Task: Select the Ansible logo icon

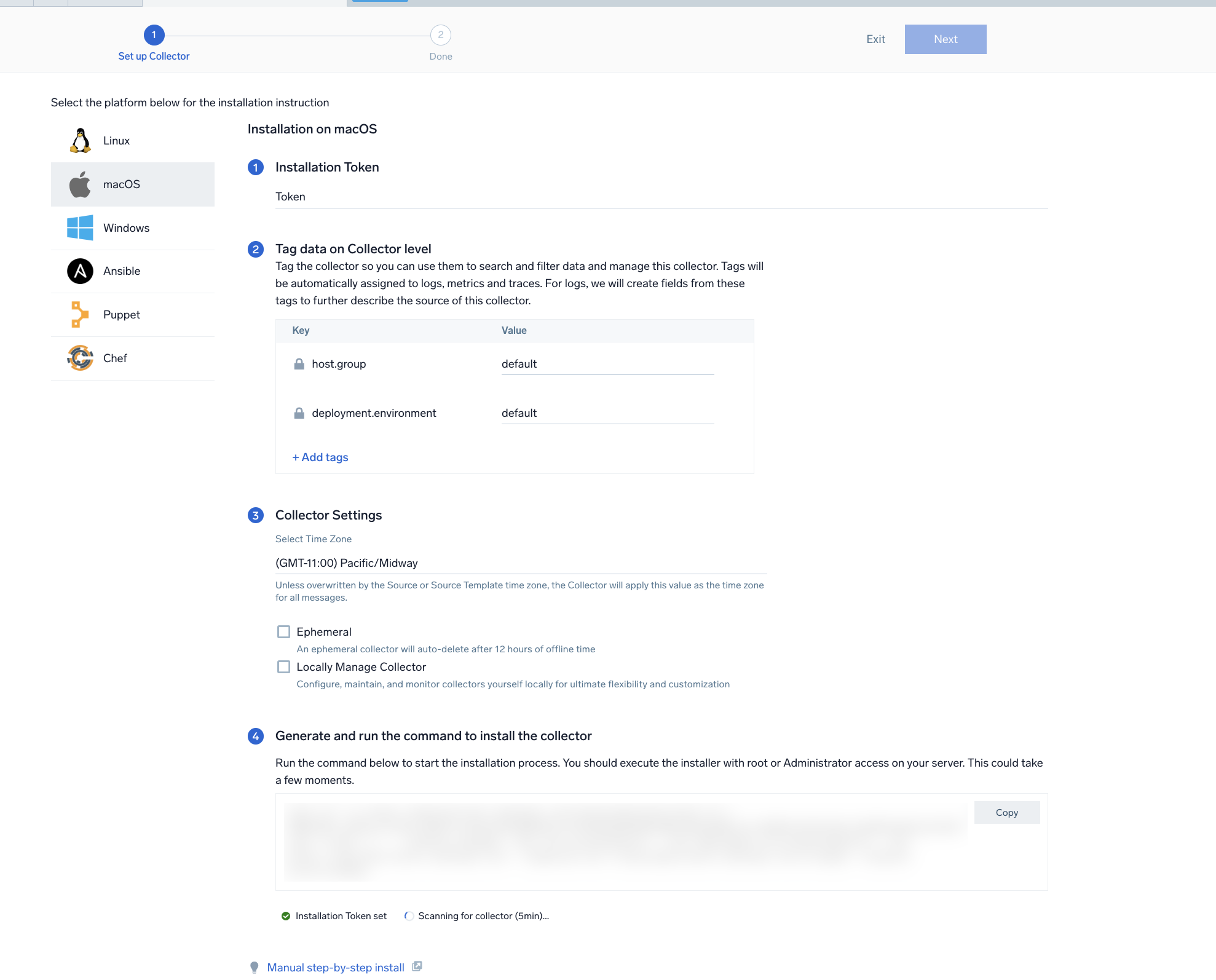Action: 80,271
